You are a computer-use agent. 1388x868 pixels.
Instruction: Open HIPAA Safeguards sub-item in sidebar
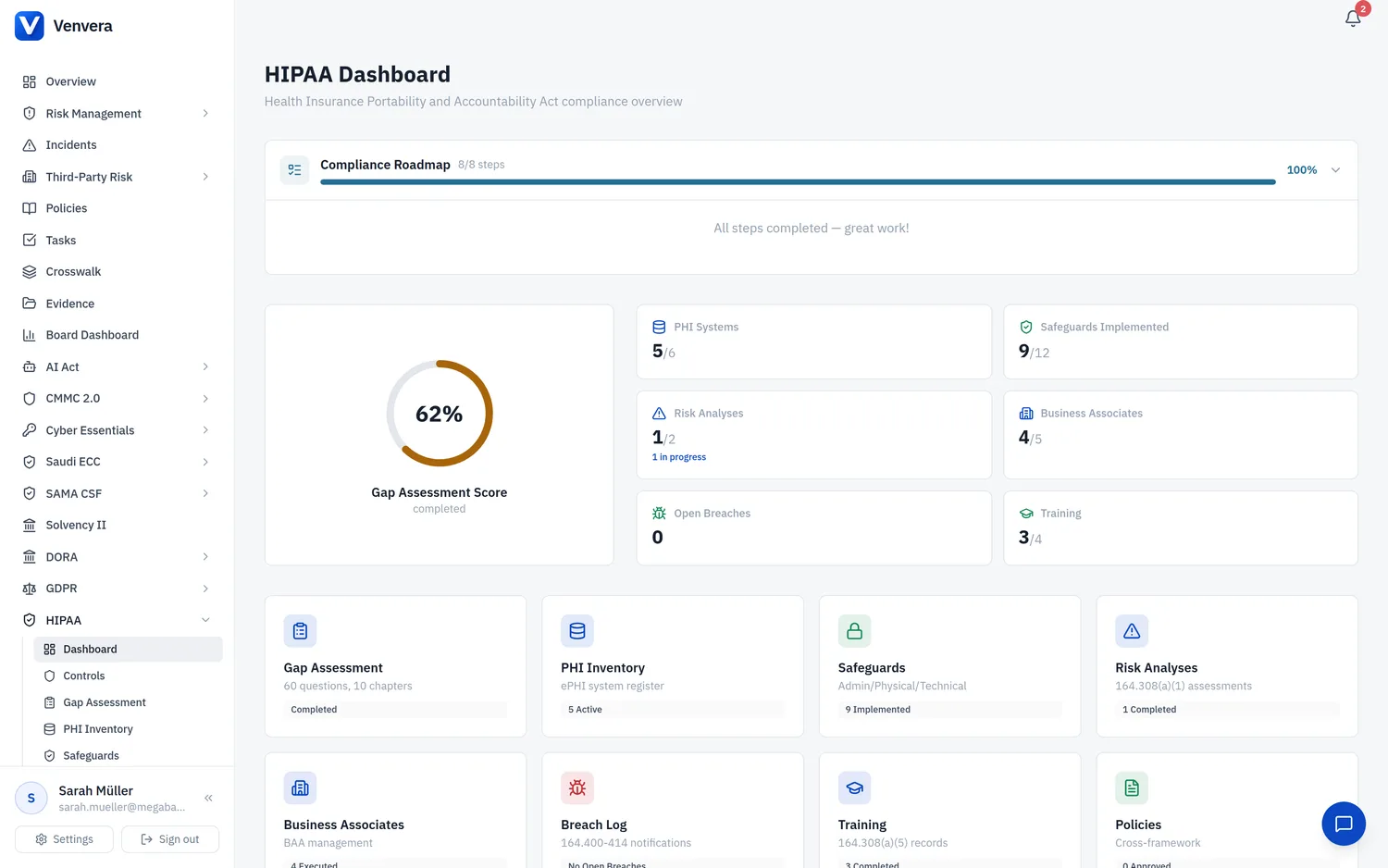(129, 756)
